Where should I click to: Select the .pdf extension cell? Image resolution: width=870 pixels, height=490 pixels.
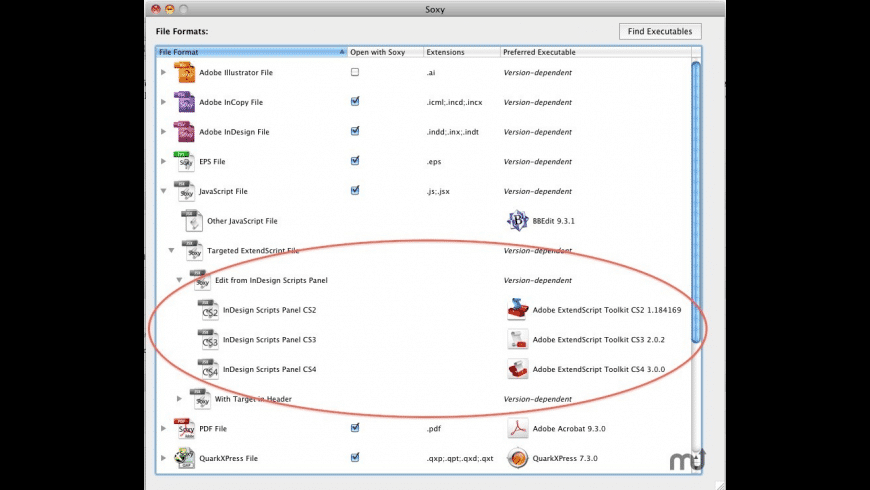[434, 428]
